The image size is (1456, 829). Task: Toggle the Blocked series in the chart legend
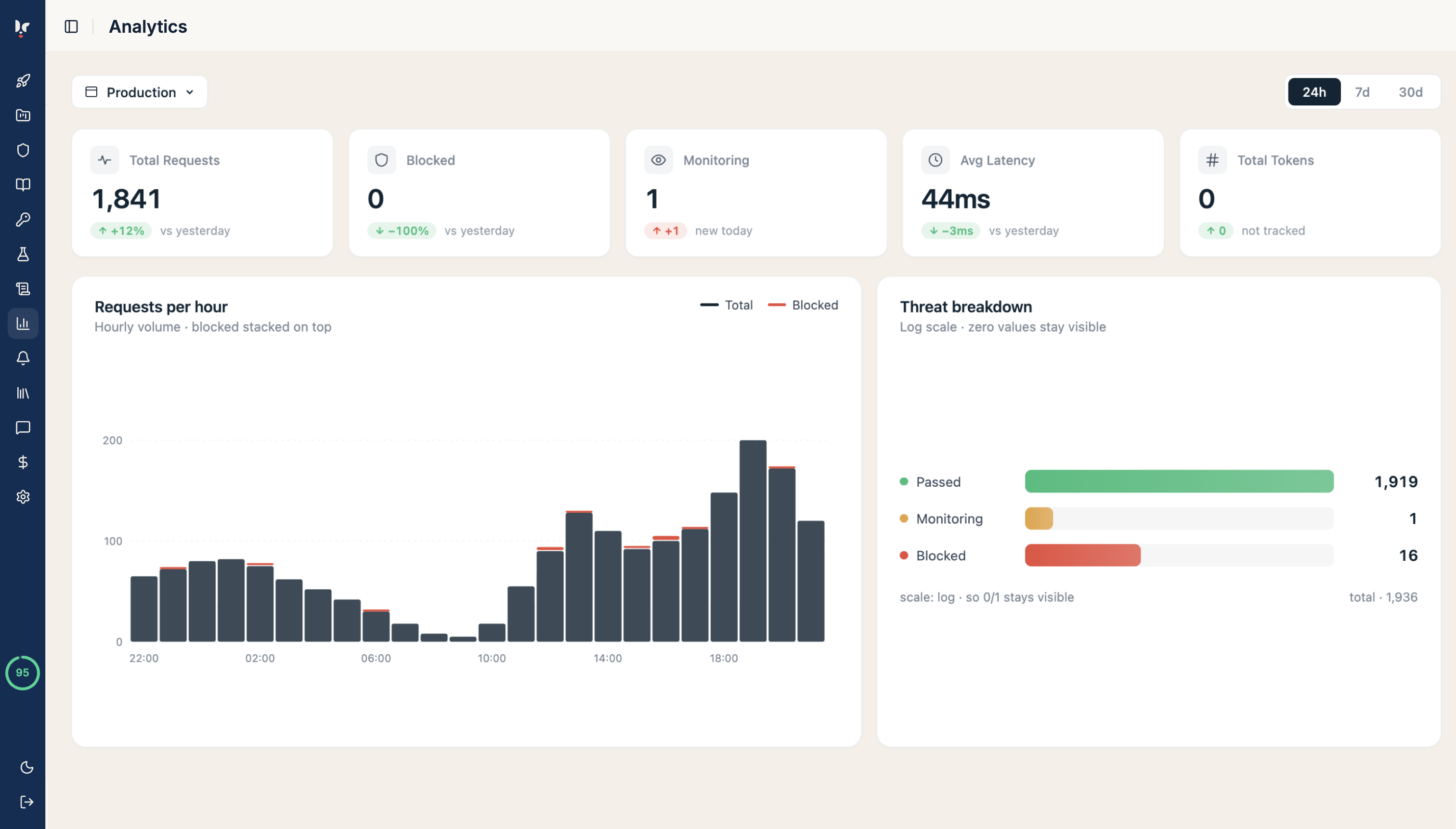[803, 305]
